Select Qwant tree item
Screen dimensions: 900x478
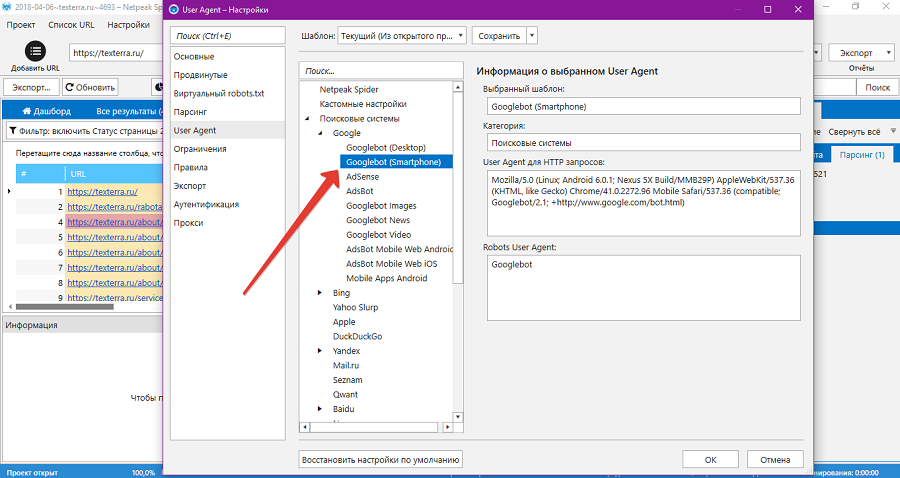point(345,394)
